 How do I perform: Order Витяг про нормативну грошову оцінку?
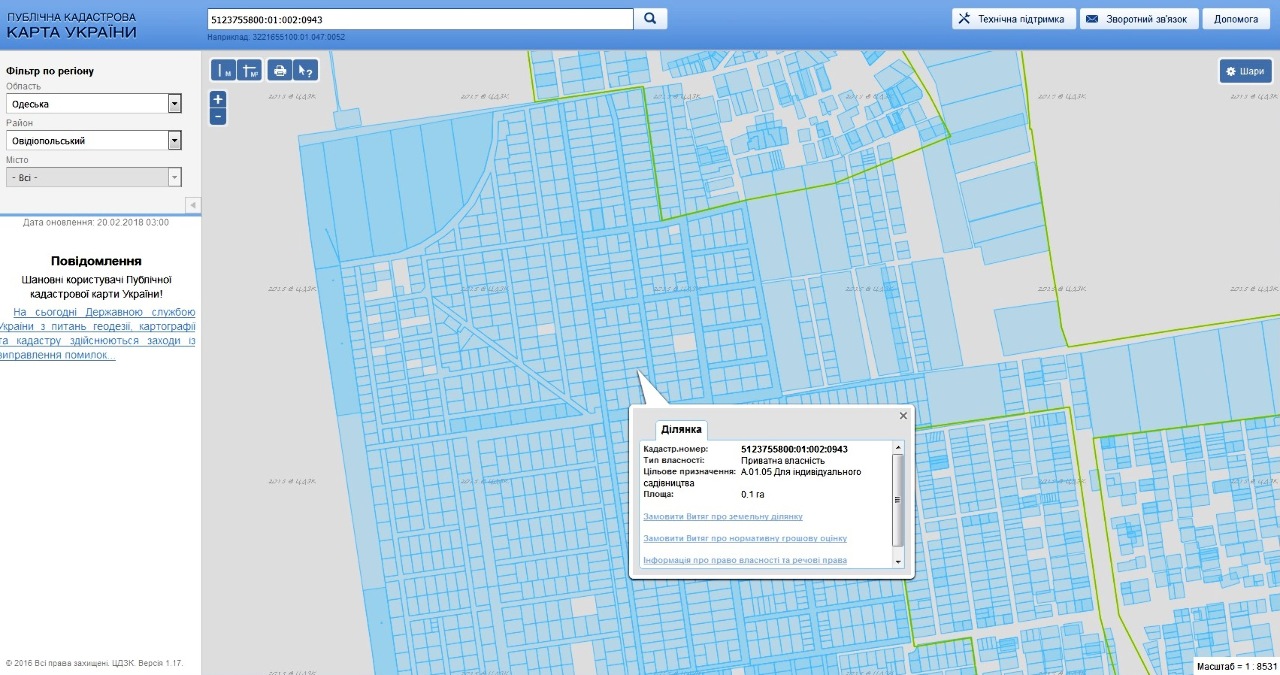tap(745, 538)
